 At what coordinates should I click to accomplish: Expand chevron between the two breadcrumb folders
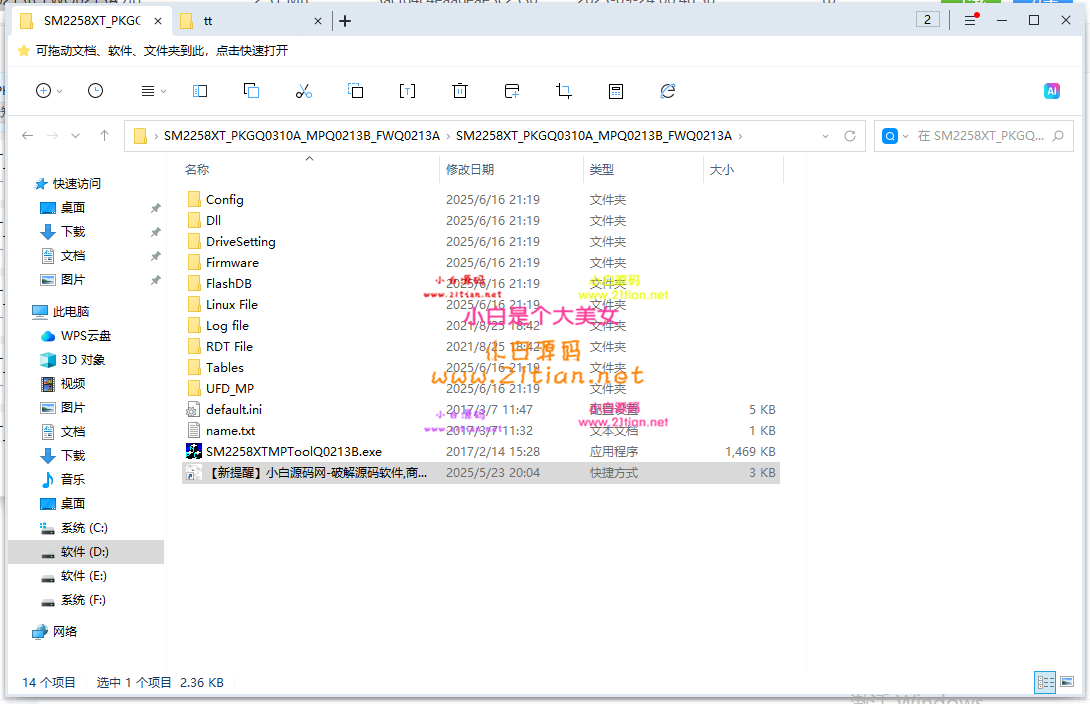point(448,136)
